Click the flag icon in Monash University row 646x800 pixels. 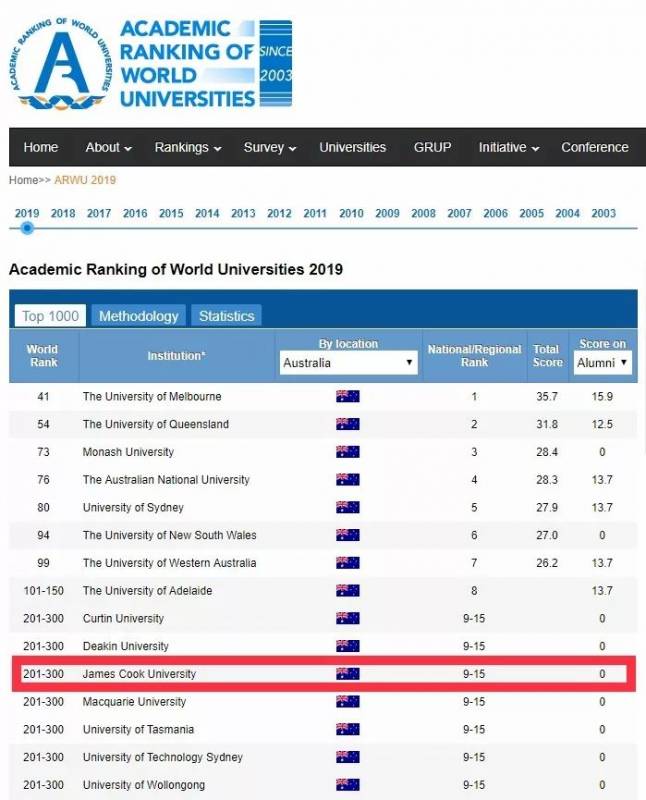coord(348,452)
